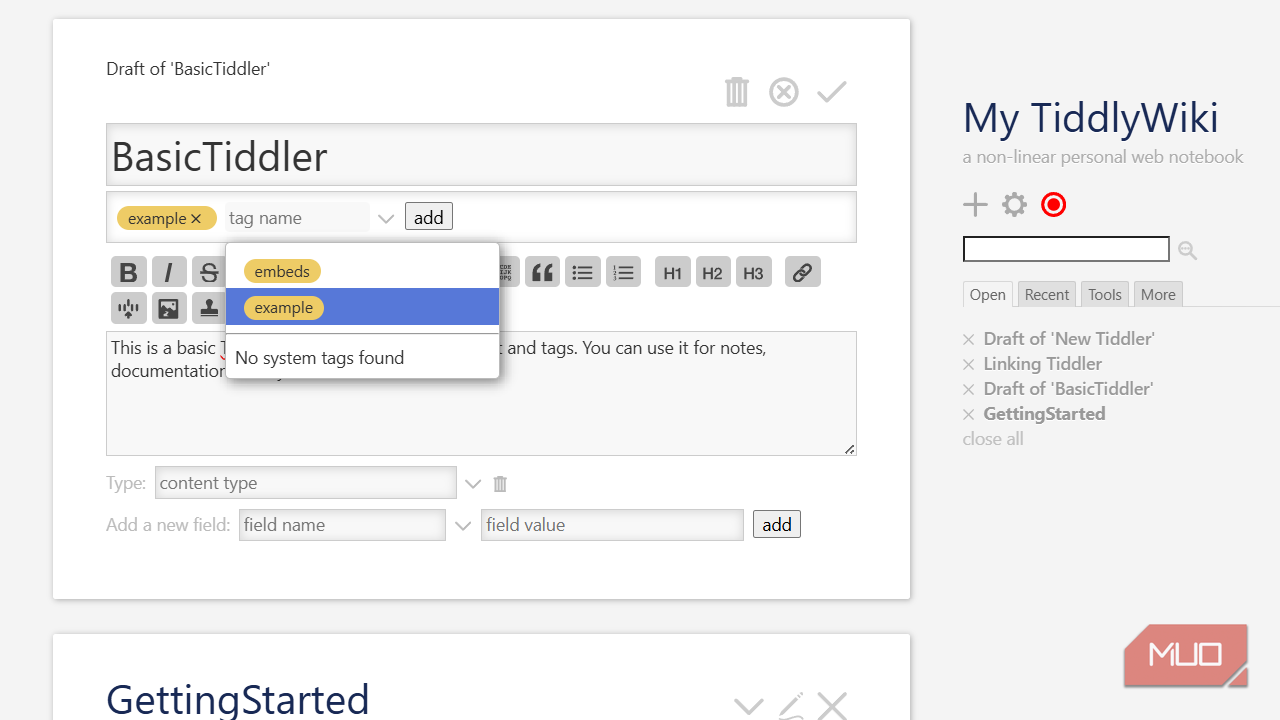
Task: Switch to the Tools sidebar tab
Action: (x=1105, y=294)
